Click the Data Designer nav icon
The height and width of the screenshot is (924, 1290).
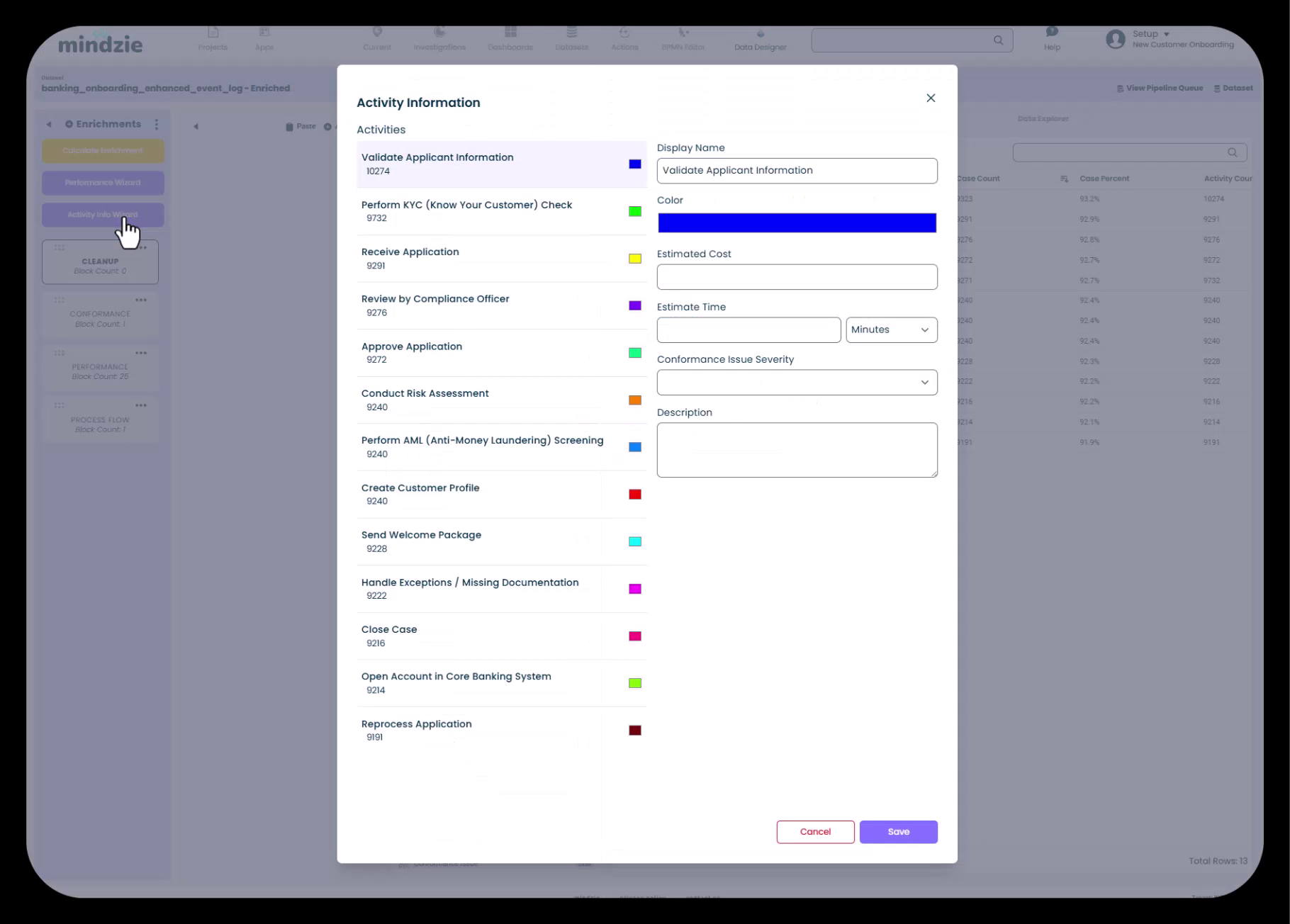coord(760,34)
